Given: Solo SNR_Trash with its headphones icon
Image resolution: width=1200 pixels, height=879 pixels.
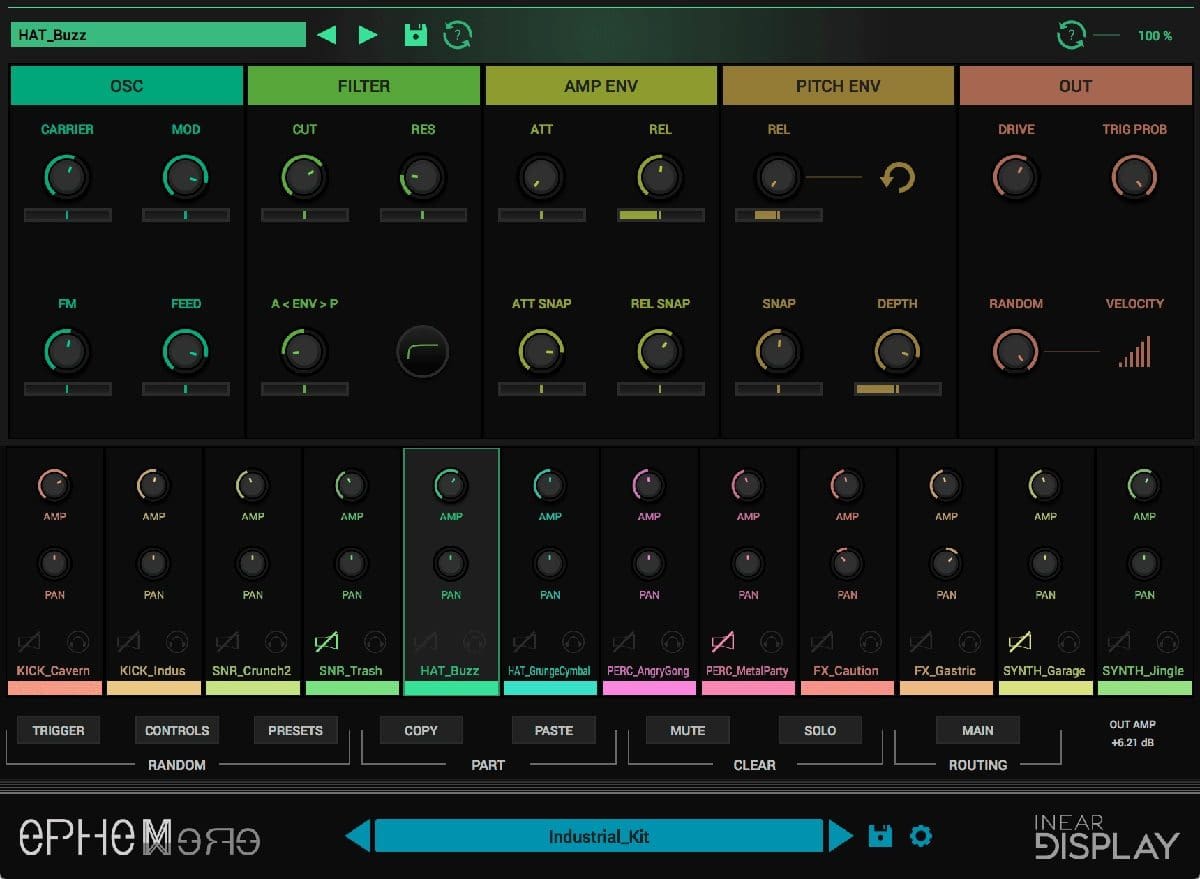Looking at the screenshot, I should 375,641.
